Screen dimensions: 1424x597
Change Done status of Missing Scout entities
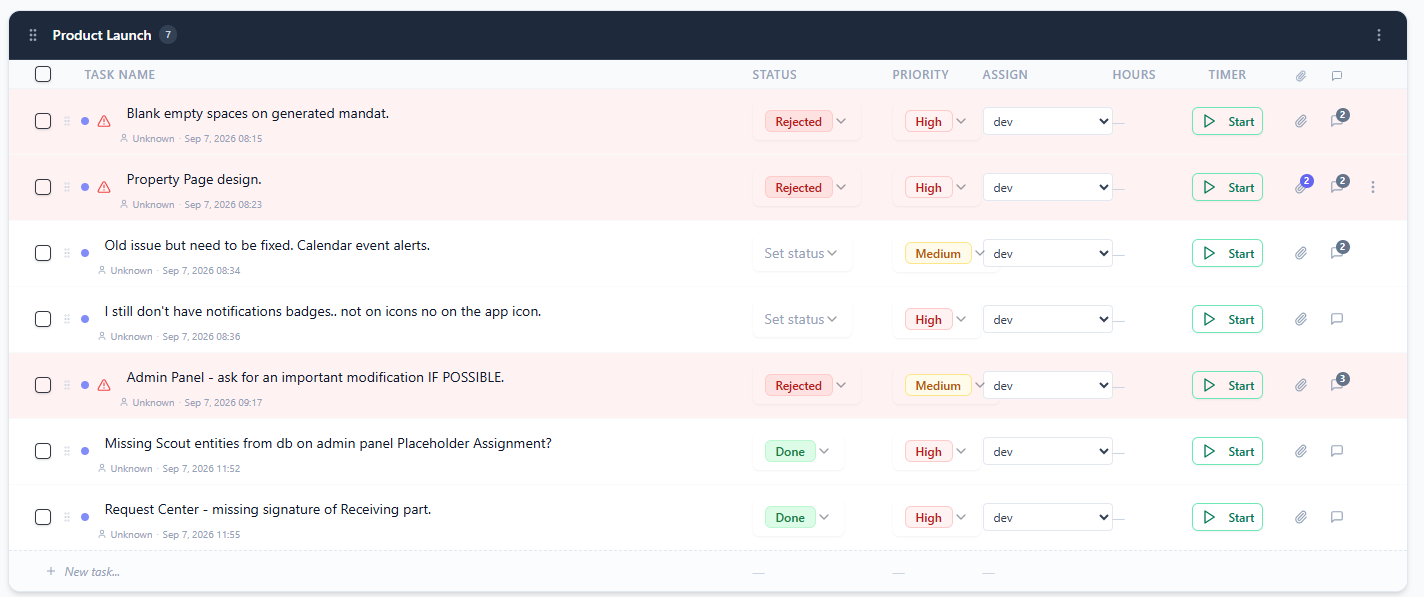(x=798, y=451)
